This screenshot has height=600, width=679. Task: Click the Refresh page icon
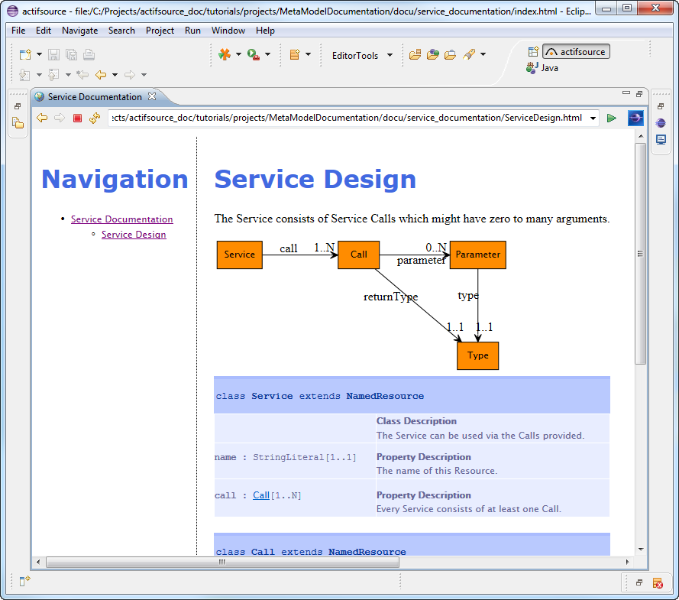pyautogui.click(x=94, y=118)
